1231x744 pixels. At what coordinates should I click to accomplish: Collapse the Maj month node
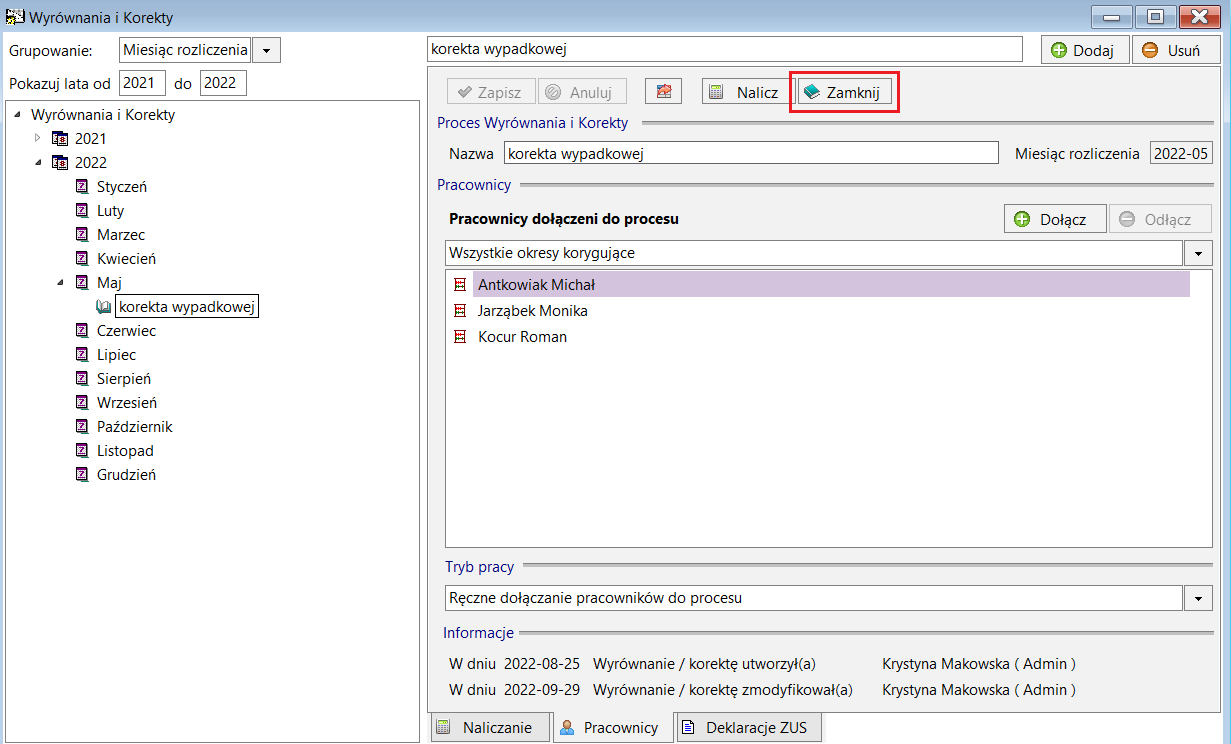61,283
